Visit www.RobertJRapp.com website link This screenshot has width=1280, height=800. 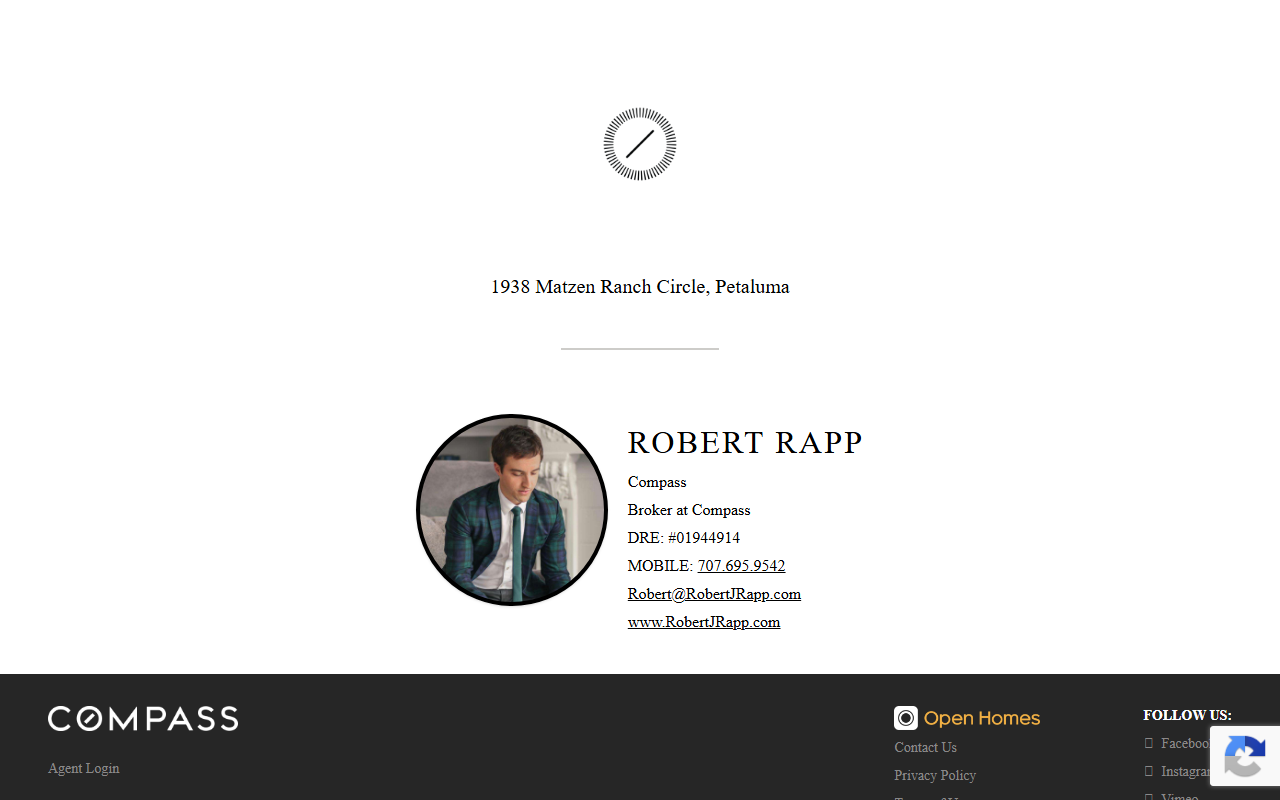point(704,622)
